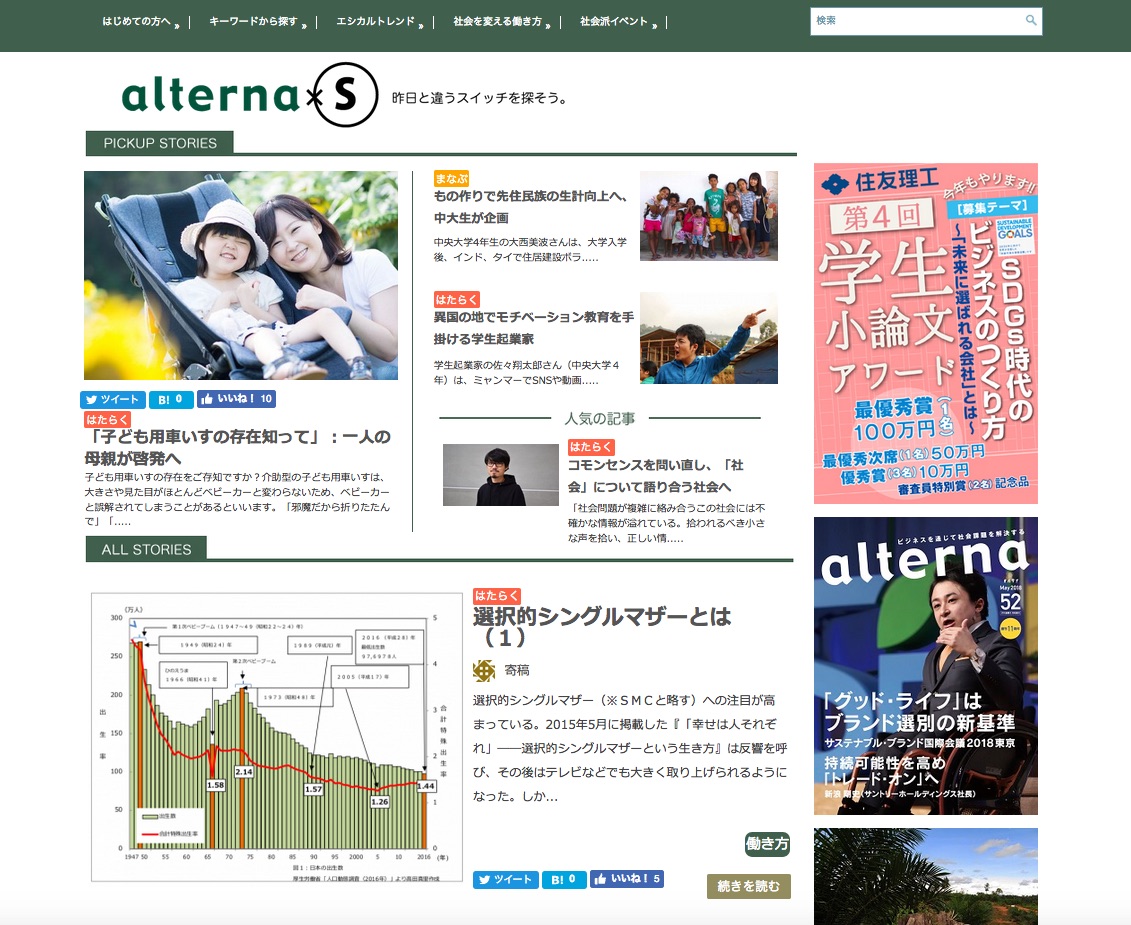Click the いいね! 5 like icon at the bottom
This screenshot has height=925, width=1131.
point(627,880)
